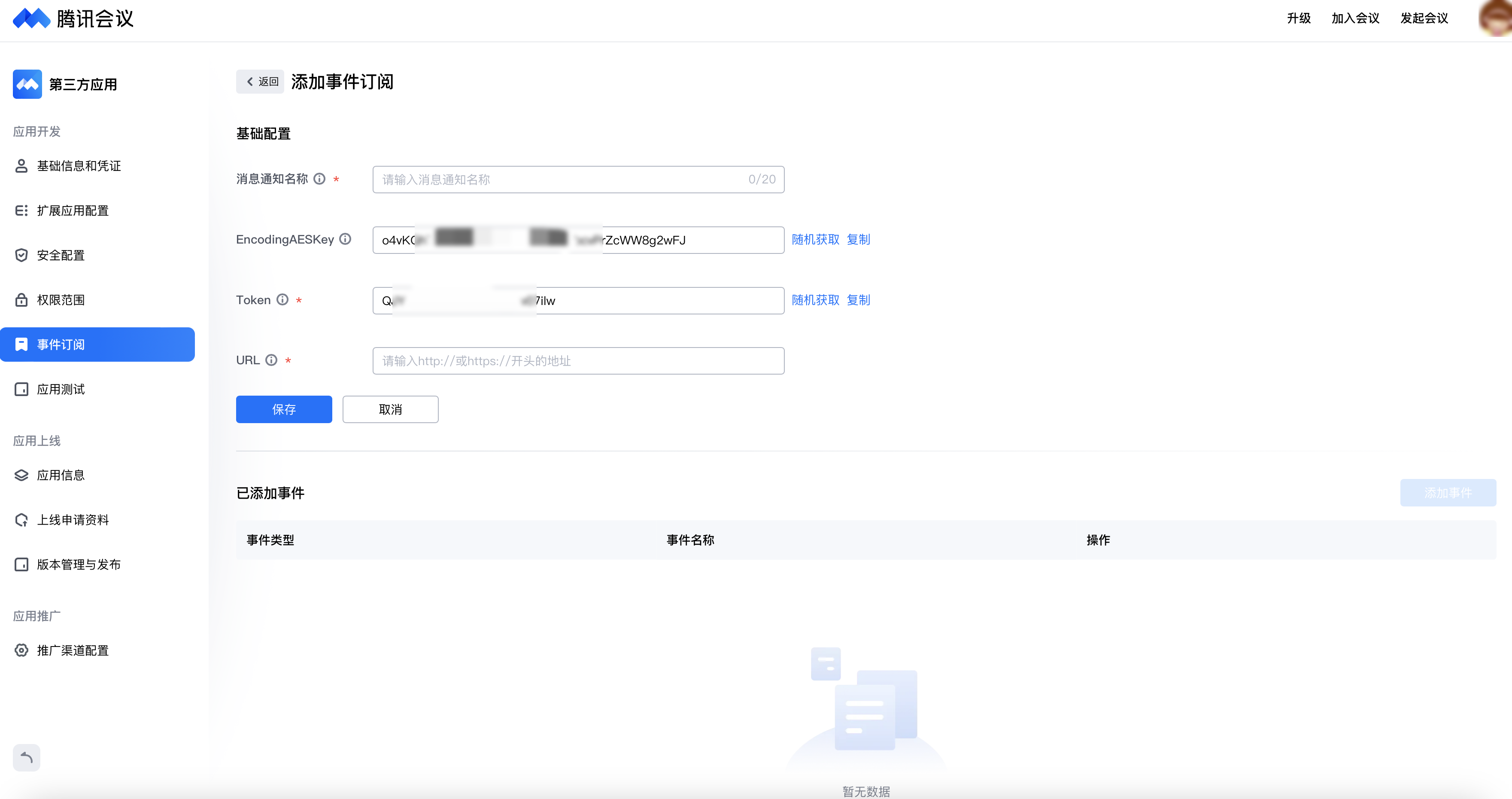Click the square icon for 版本管理与发布
Image resolution: width=1512 pixels, height=799 pixels.
(x=21, y=564)
